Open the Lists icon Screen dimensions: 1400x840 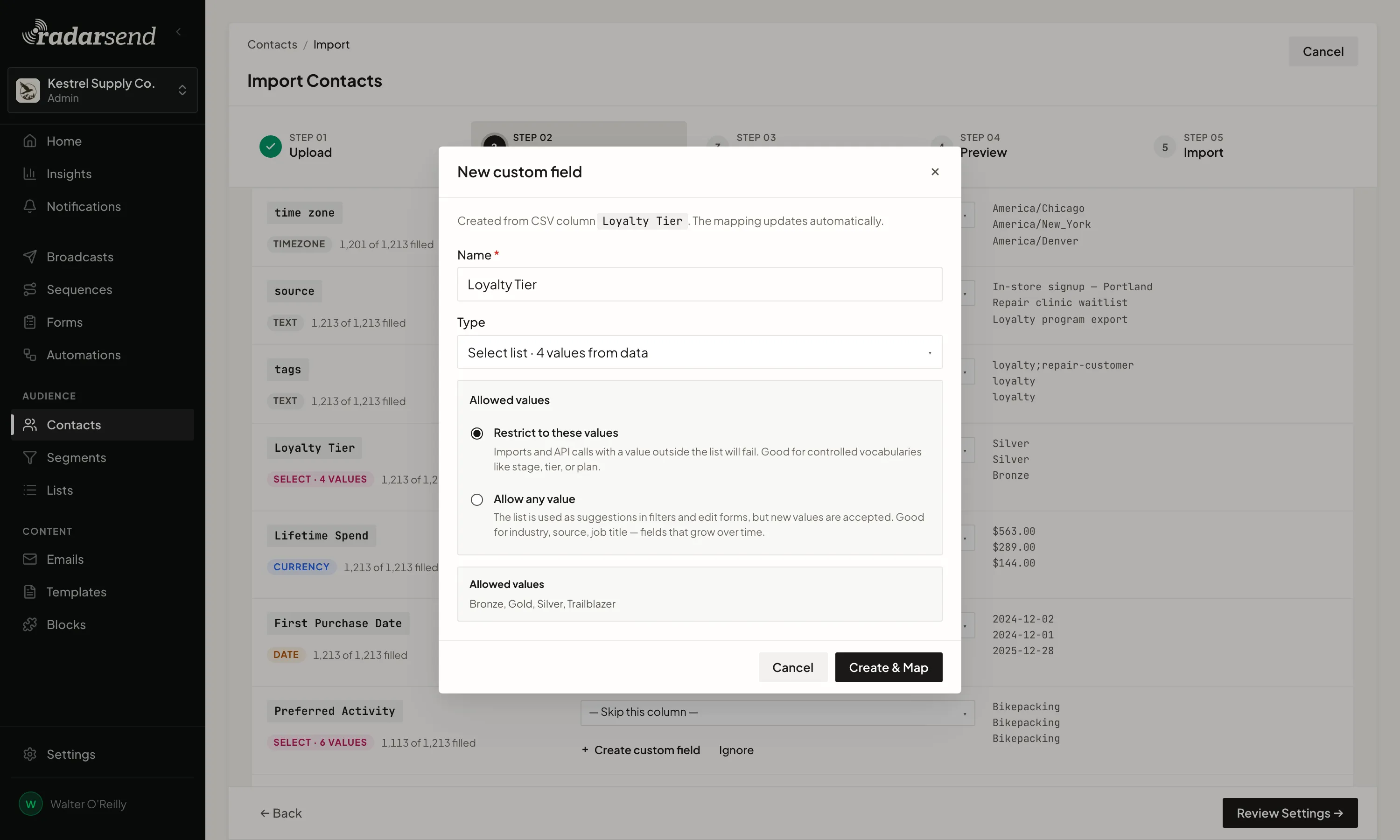pyautogui.click(x=30, y=490)
